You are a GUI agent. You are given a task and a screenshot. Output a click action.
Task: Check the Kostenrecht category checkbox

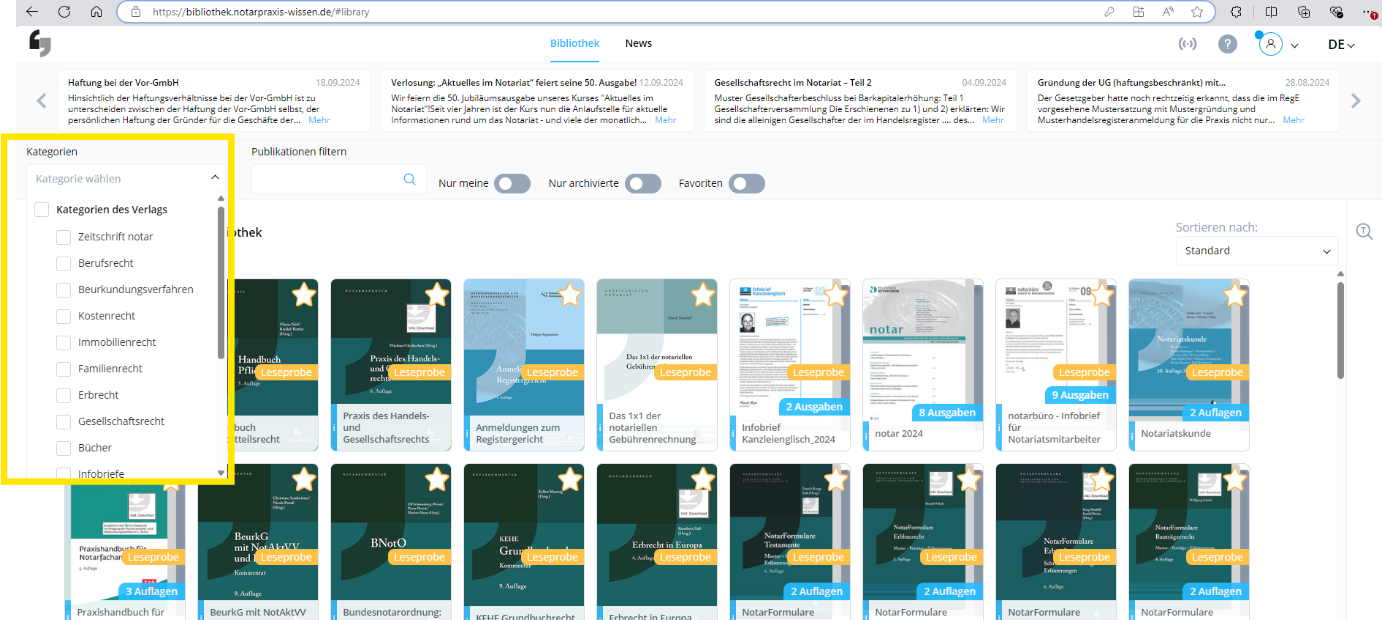64,316
